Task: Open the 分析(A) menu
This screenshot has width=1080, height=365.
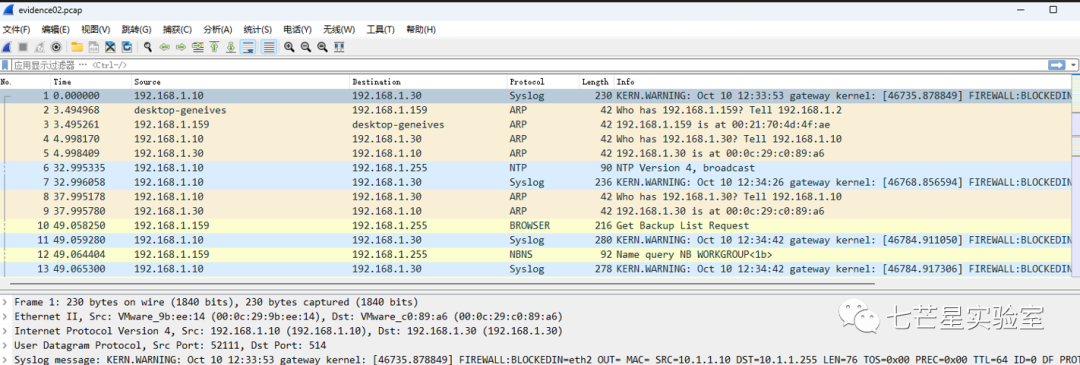Action: point(218,30)
